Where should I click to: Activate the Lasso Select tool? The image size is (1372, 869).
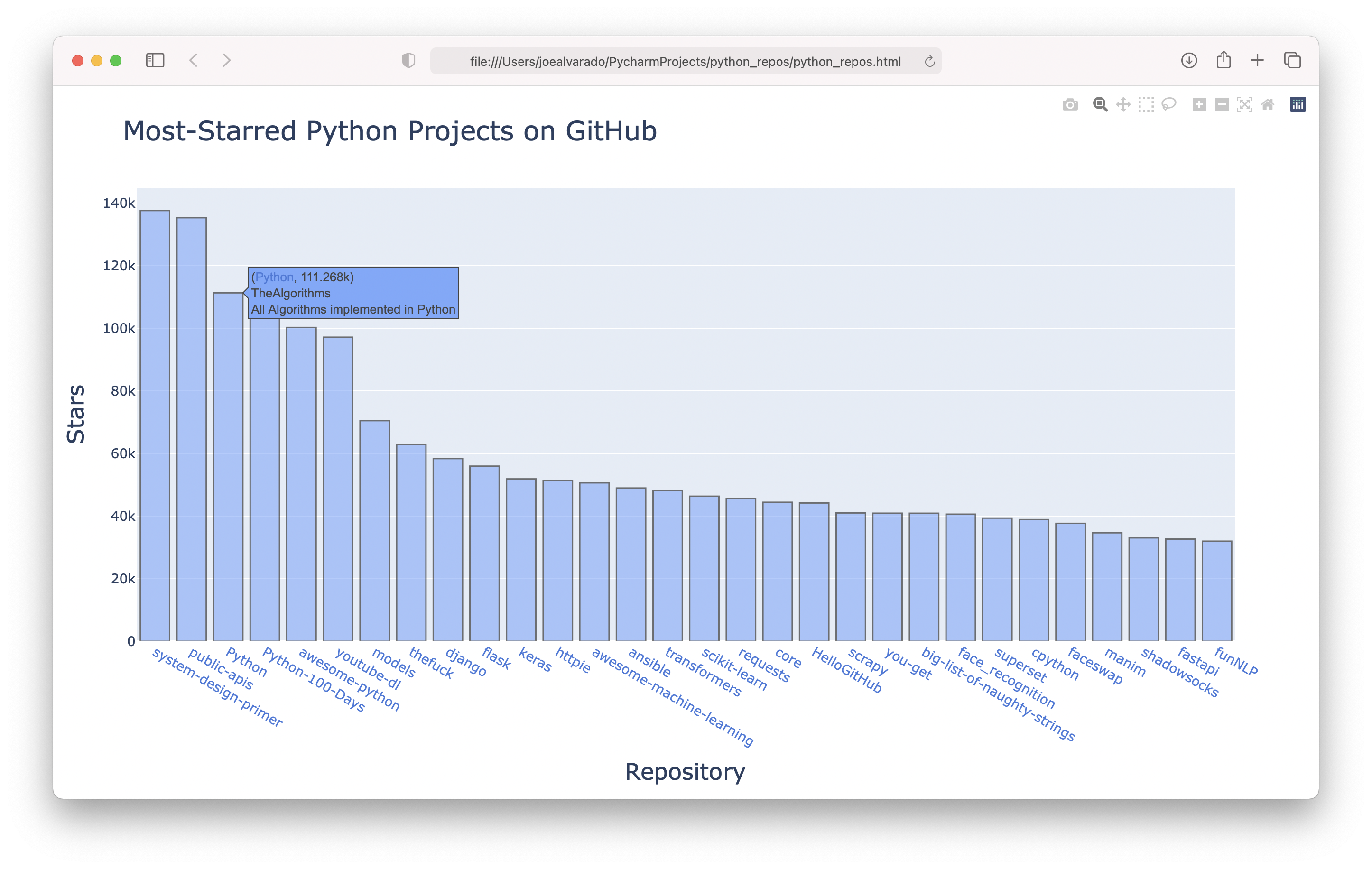click(x=1169, y=104)
